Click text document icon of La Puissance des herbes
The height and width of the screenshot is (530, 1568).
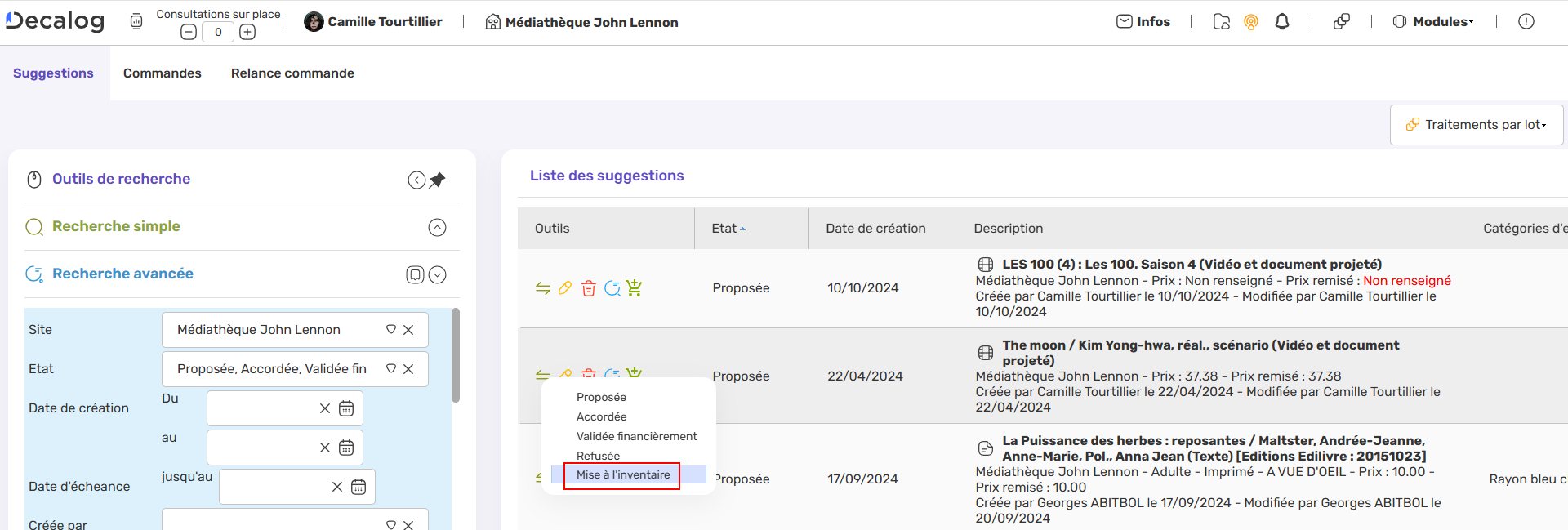pos(986,448)
